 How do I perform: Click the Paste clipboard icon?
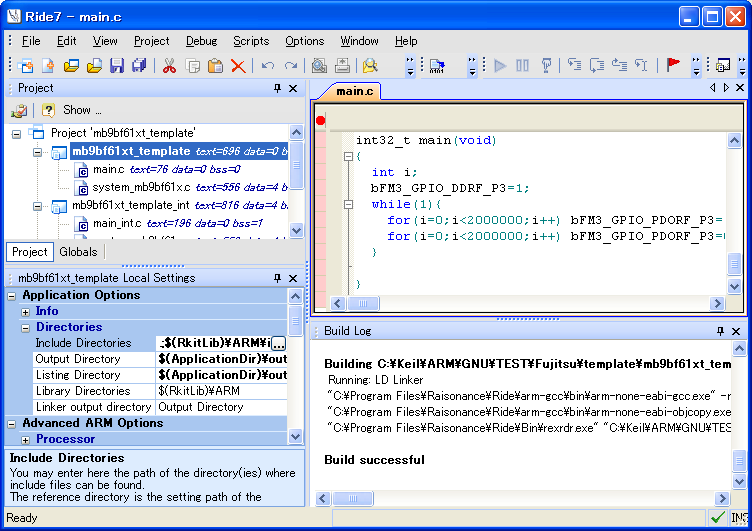(x=215, y=65)
